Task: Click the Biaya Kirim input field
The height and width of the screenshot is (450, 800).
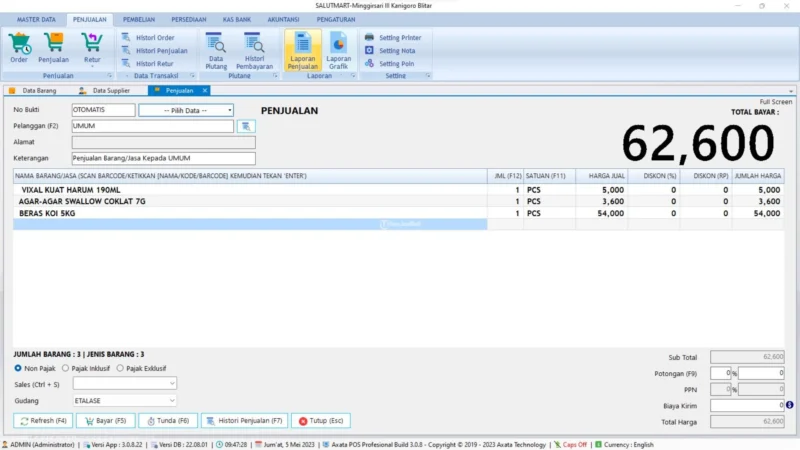Action: click(x=746, y=405)
